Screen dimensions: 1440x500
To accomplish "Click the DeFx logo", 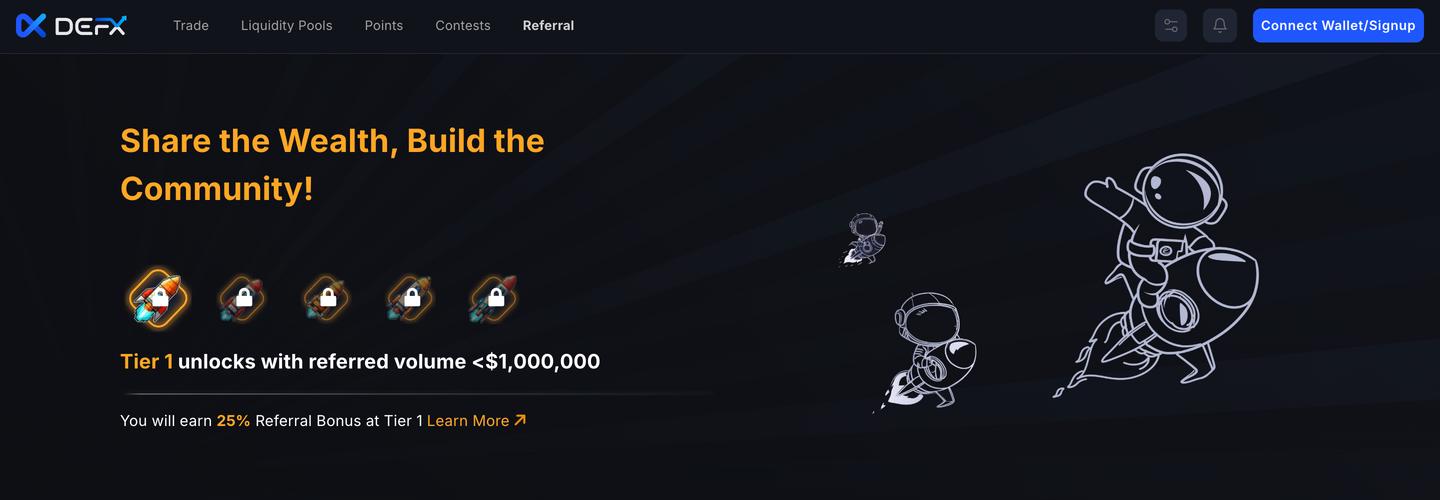I will click(71, 26).
